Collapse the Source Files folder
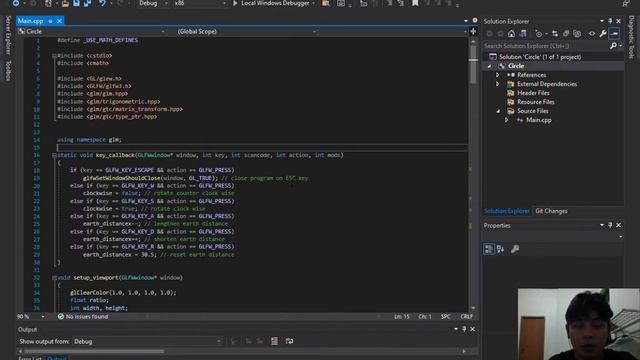 click(x=498, y=111)
